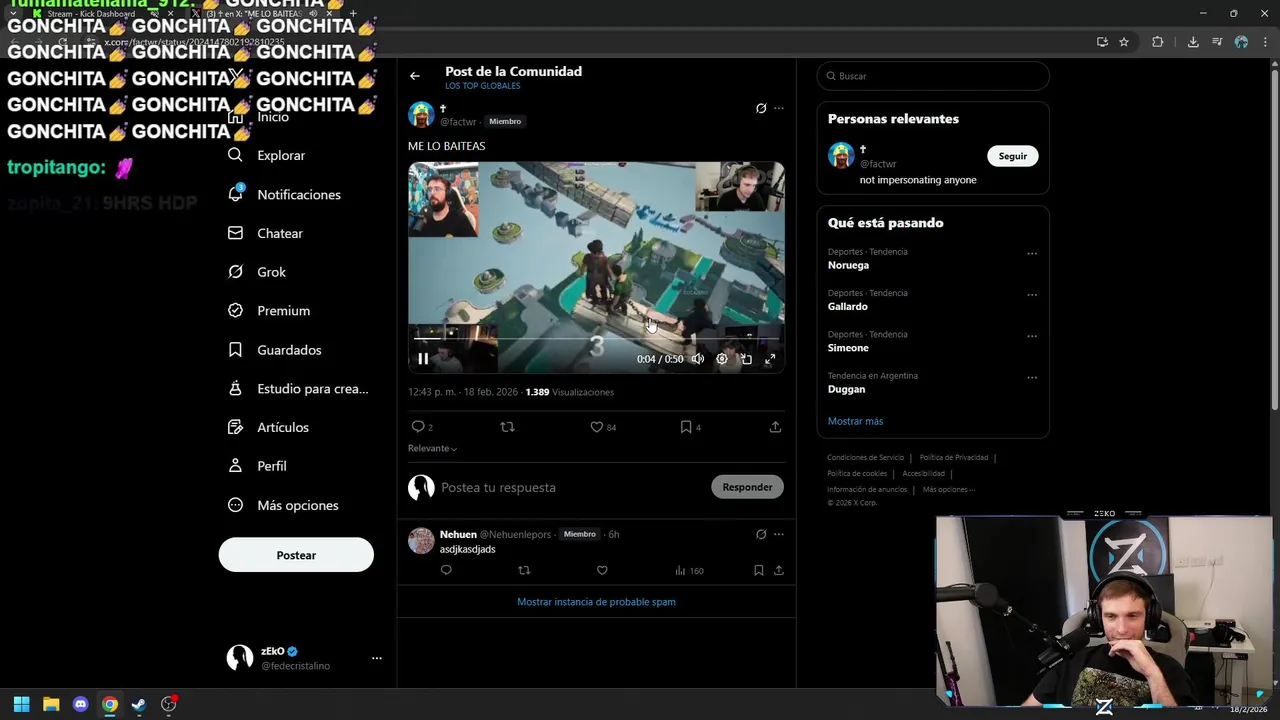Open Premium in the sidebar
1280x720 pixels.
[269, 311]
